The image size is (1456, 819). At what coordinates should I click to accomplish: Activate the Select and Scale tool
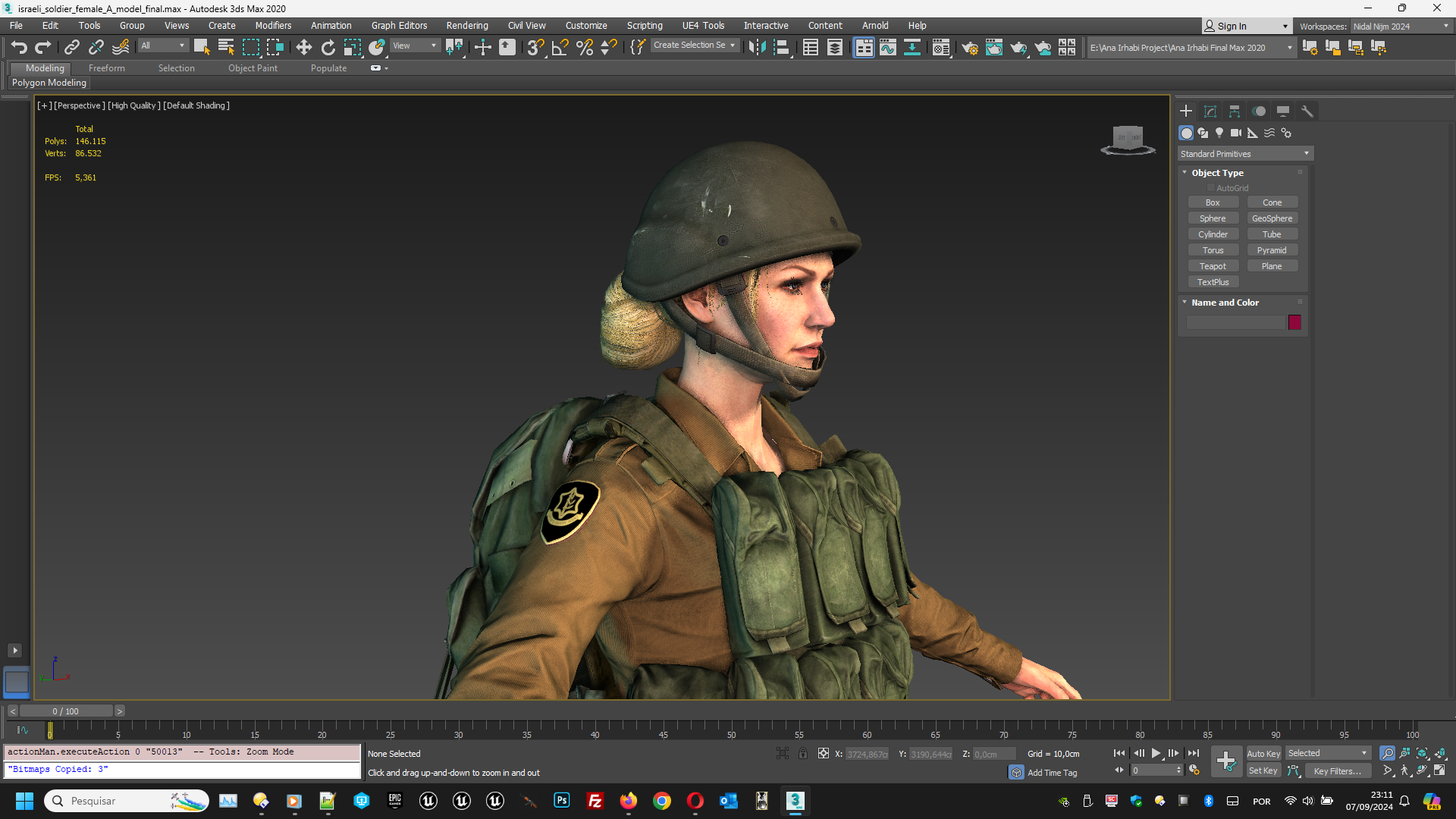click(x=352, y=47)
